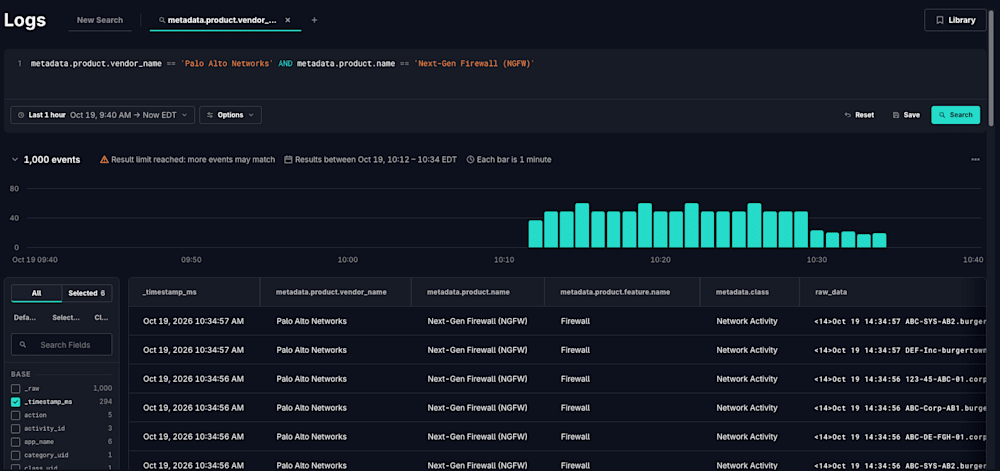Click the clock icon beside Each bar is 1 minute

[471, 160]
